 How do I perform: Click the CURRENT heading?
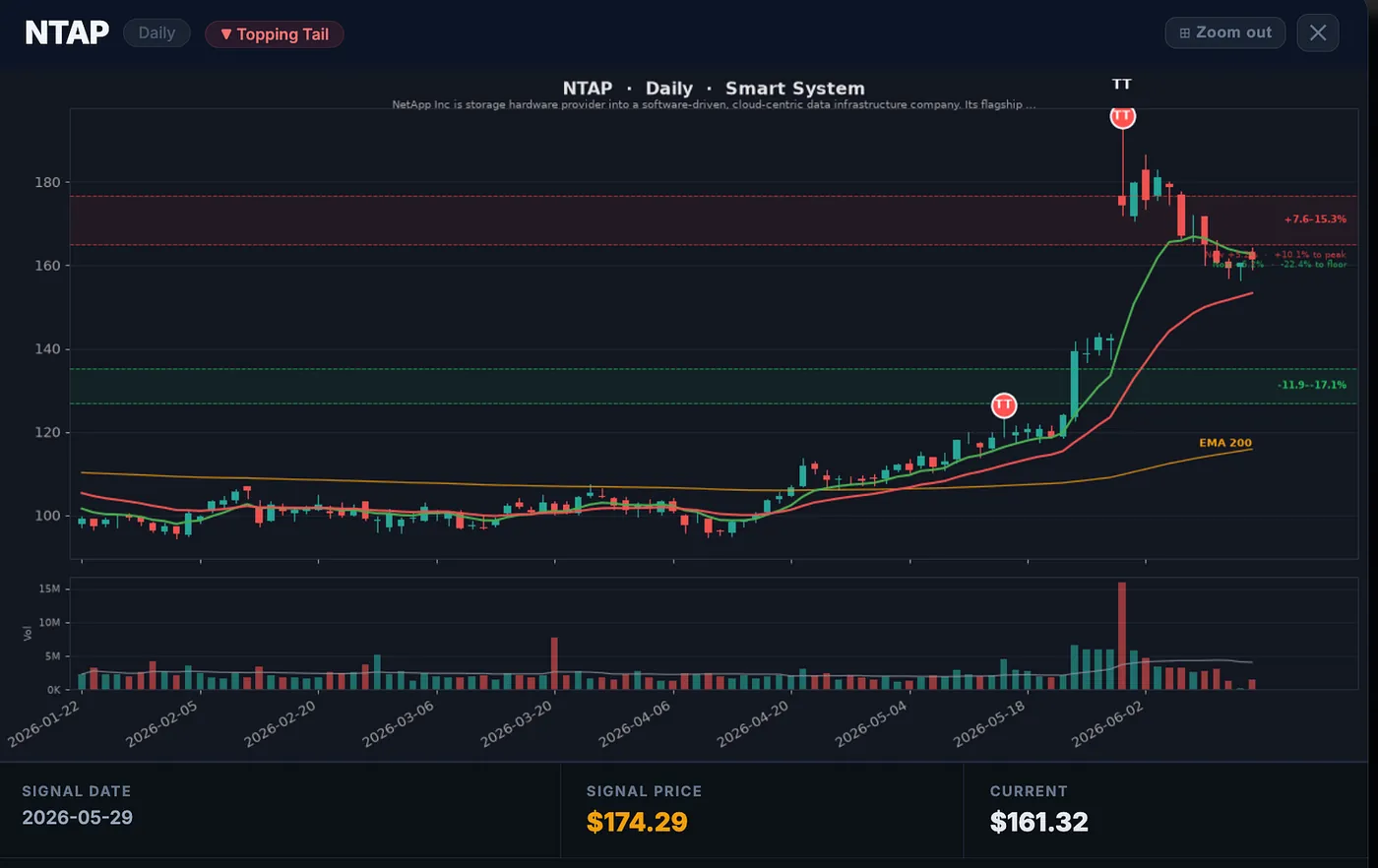point(1029,791)
